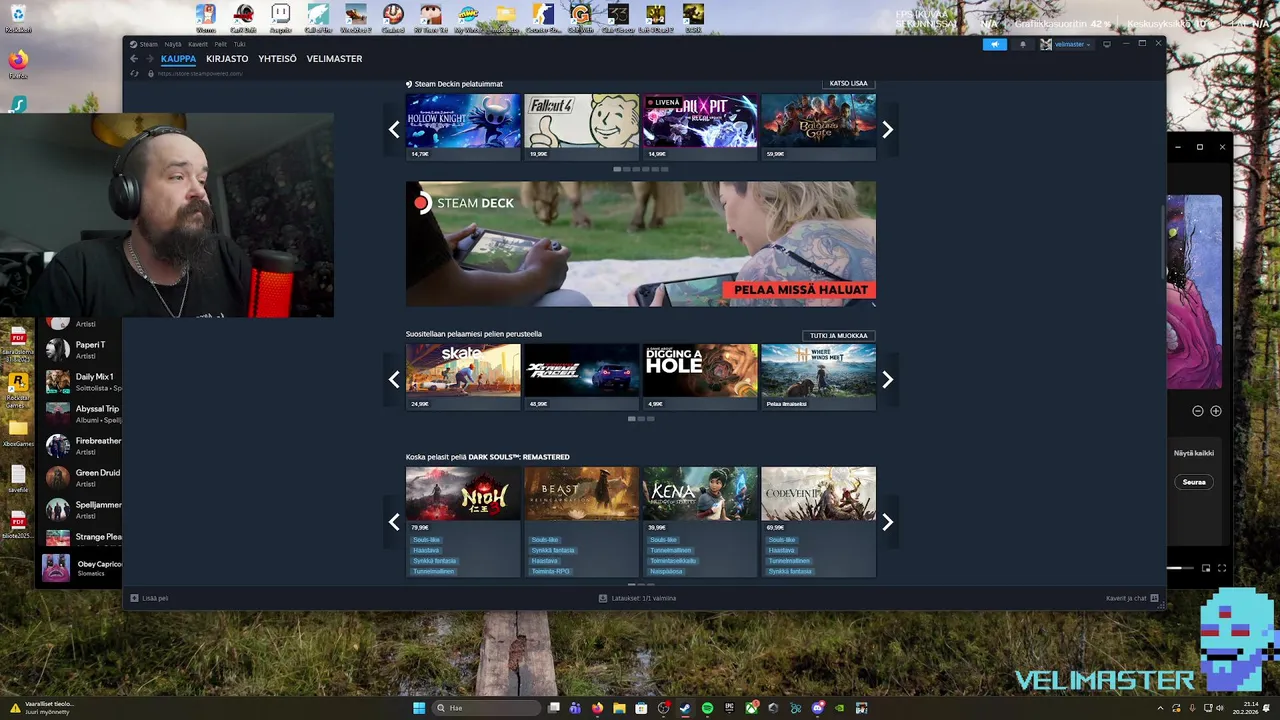Open Steam icon on the taskbar
This screenshot has width=1280, height=720.
tap(685, 708)
